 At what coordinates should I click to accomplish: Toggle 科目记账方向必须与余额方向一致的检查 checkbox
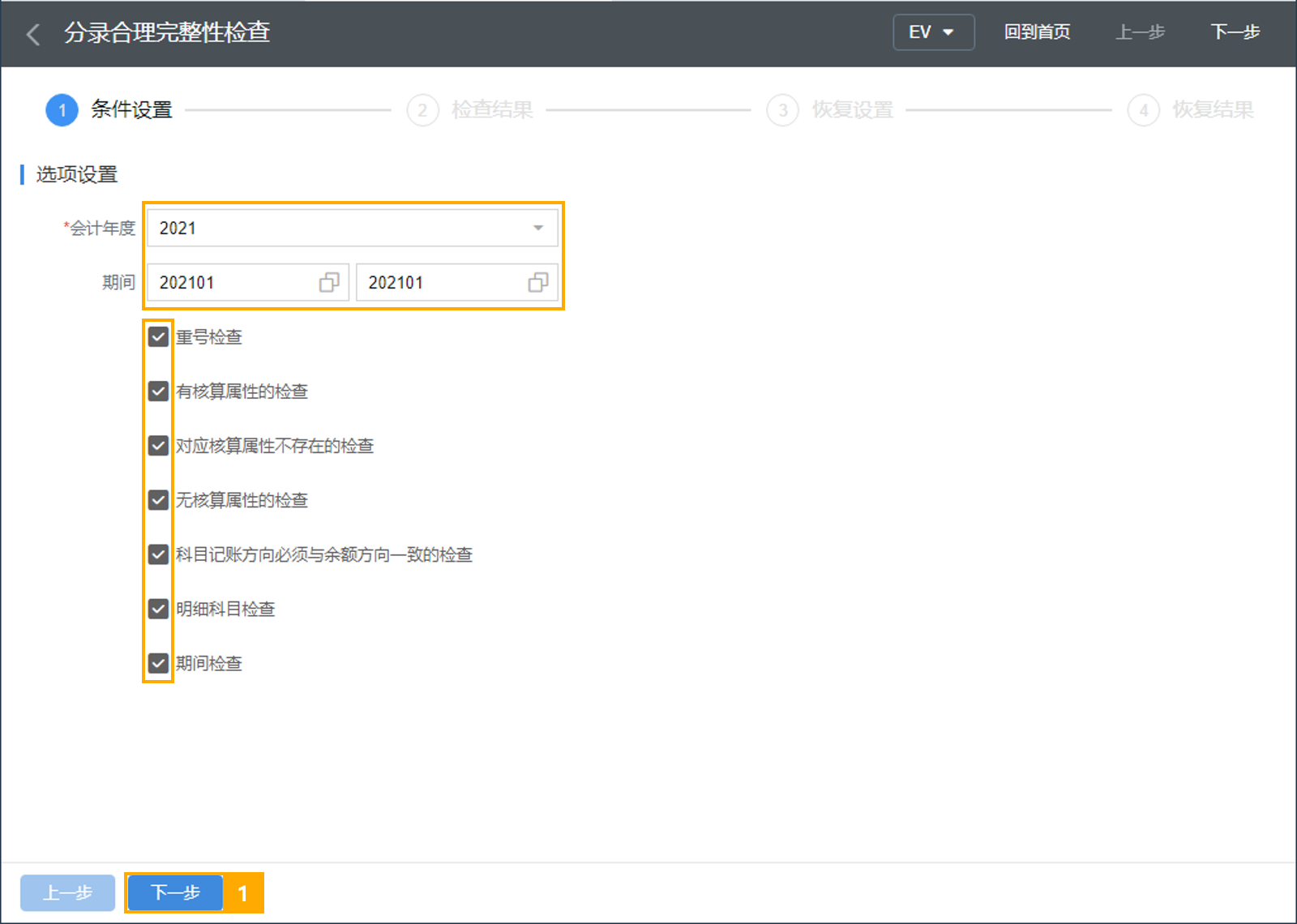(158, 554)
